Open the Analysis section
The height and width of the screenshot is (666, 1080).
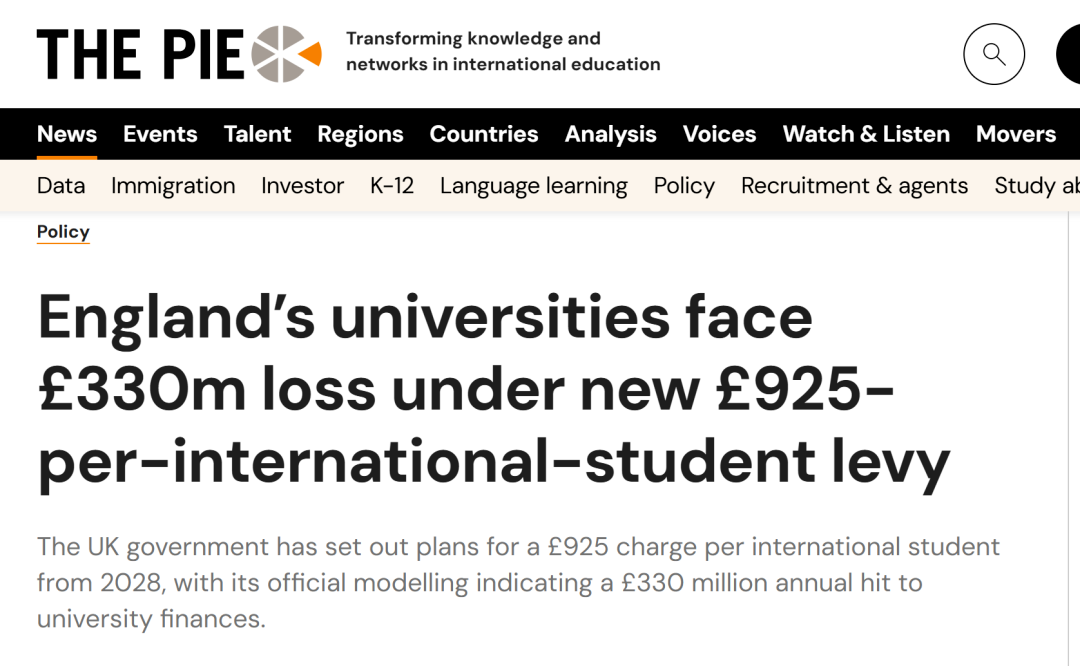(610, 133)
